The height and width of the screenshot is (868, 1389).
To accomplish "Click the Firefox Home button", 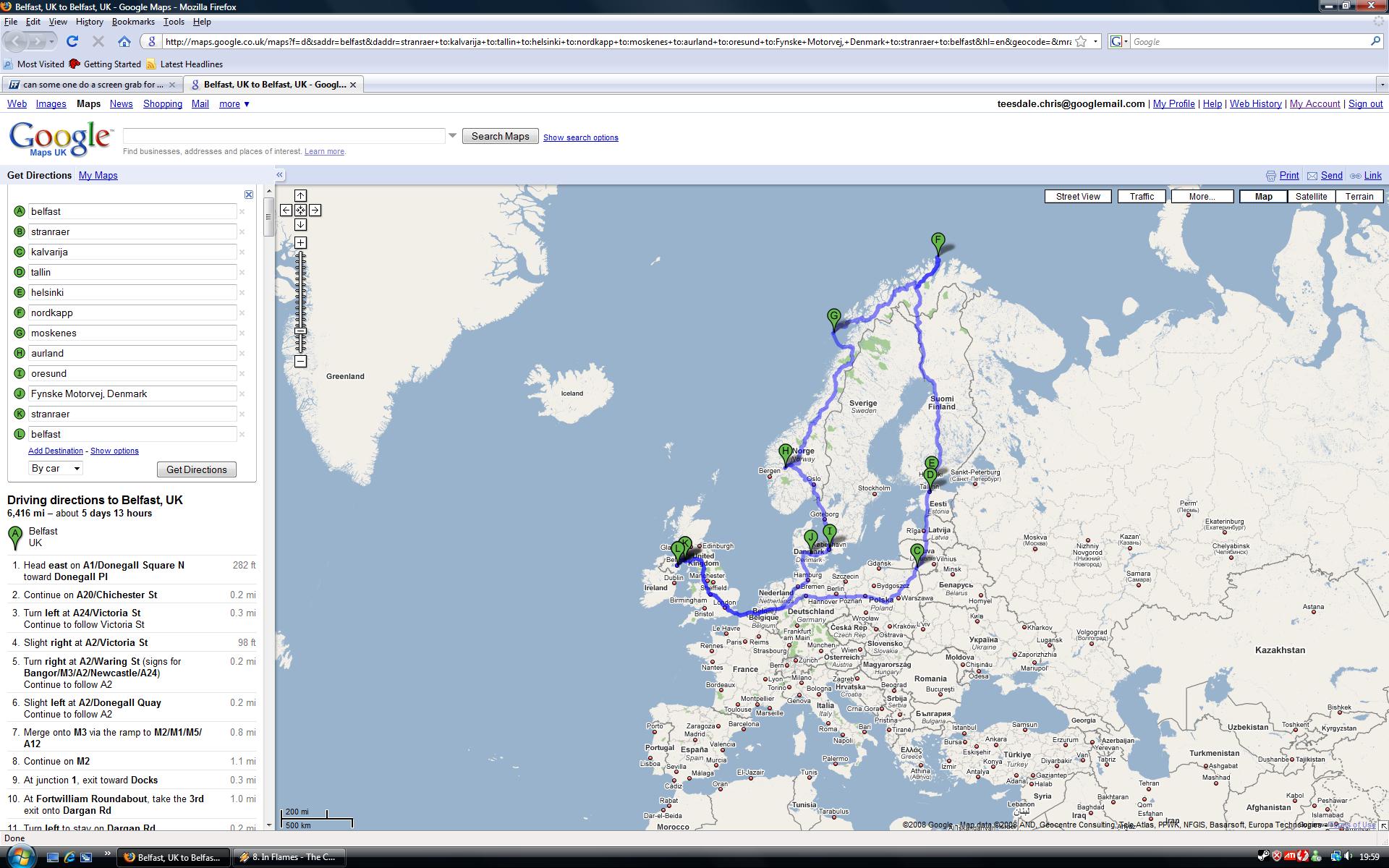I will click(124, 42).
